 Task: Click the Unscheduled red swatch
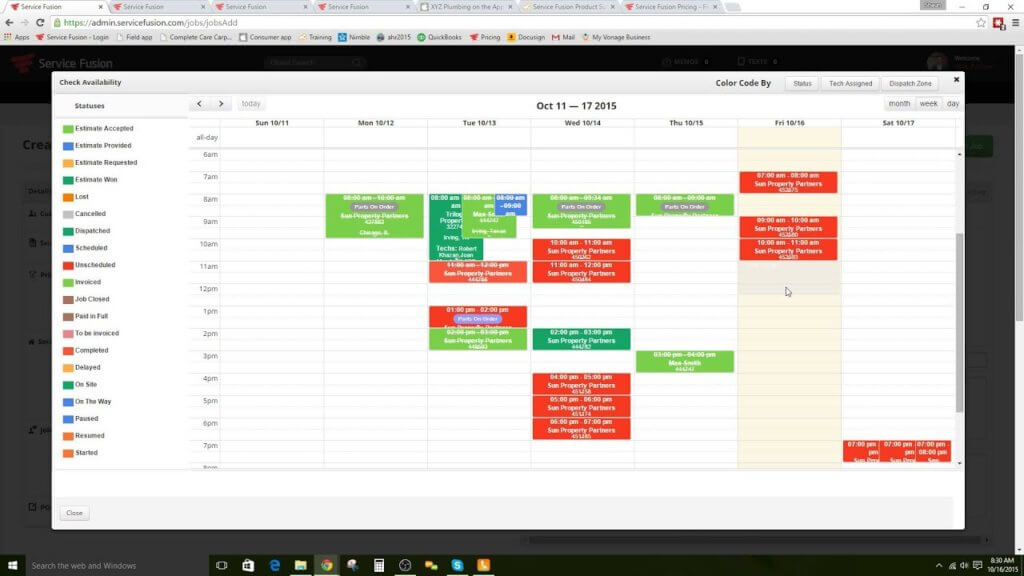pyautogui.click(x=68, y=266)
